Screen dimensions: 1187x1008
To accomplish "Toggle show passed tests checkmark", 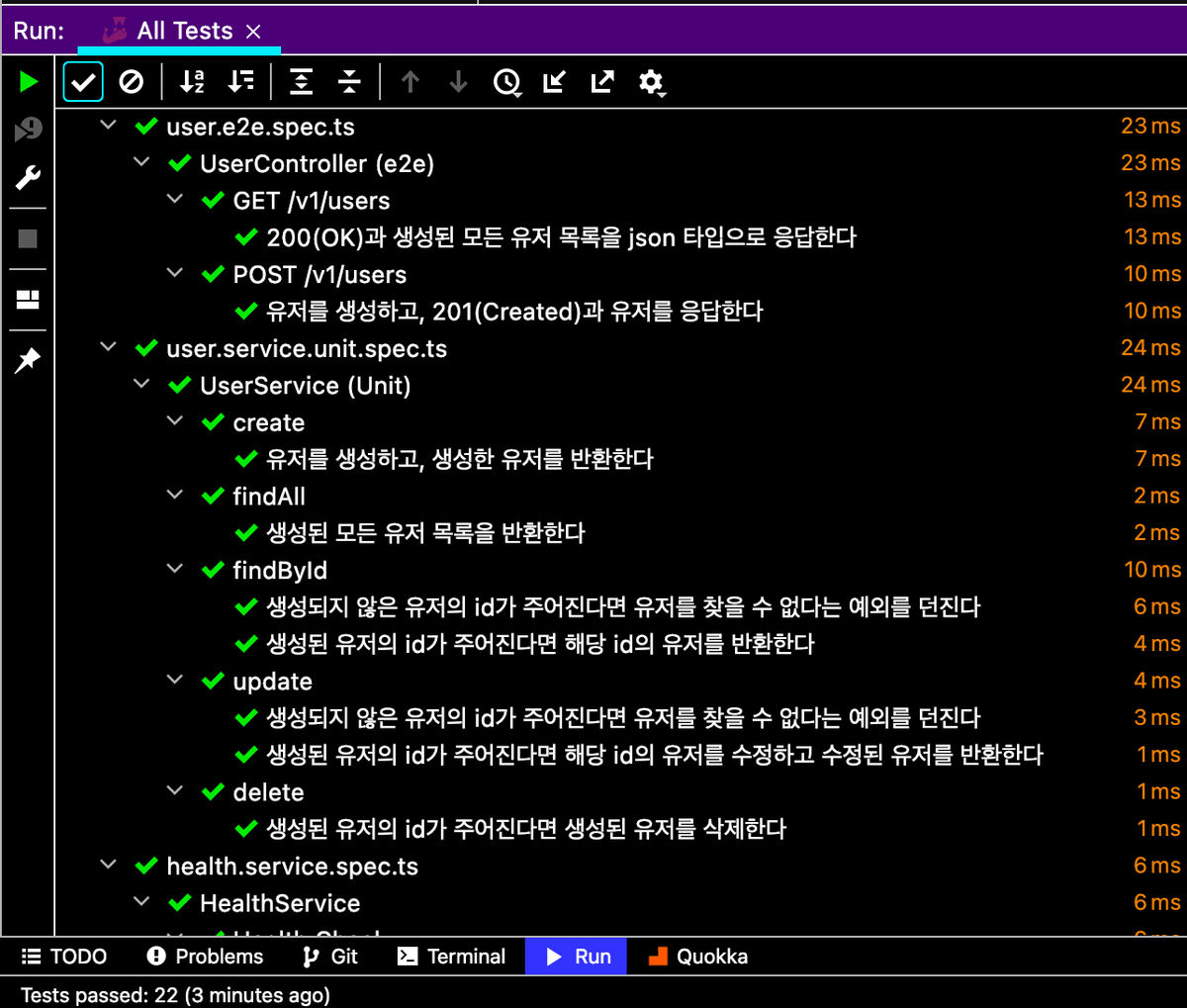I will (x=83, y=81).
